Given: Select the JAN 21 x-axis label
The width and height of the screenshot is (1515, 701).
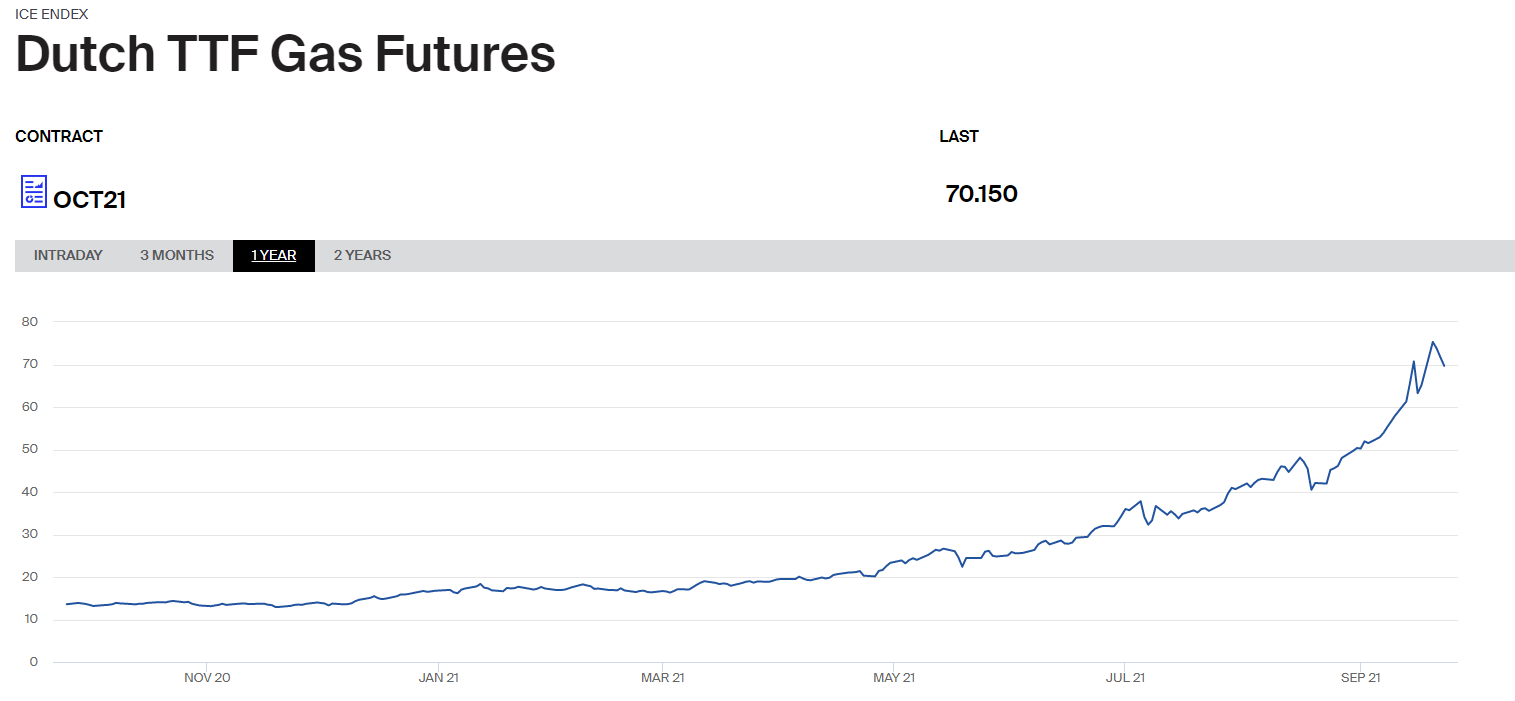Looking at the screenshot, I should click(439, 678).
